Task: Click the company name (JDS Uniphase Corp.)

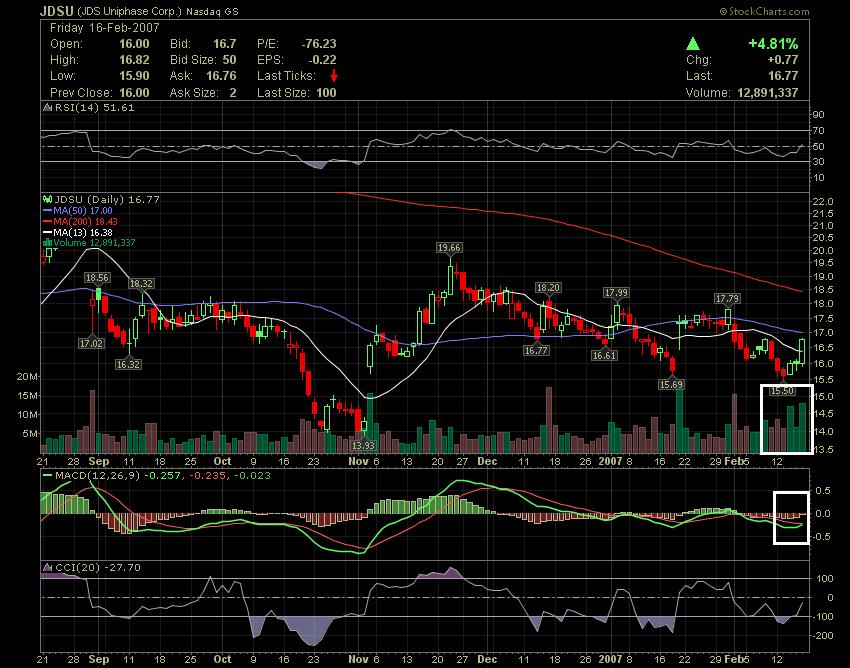Action: [x=130, y=11]
